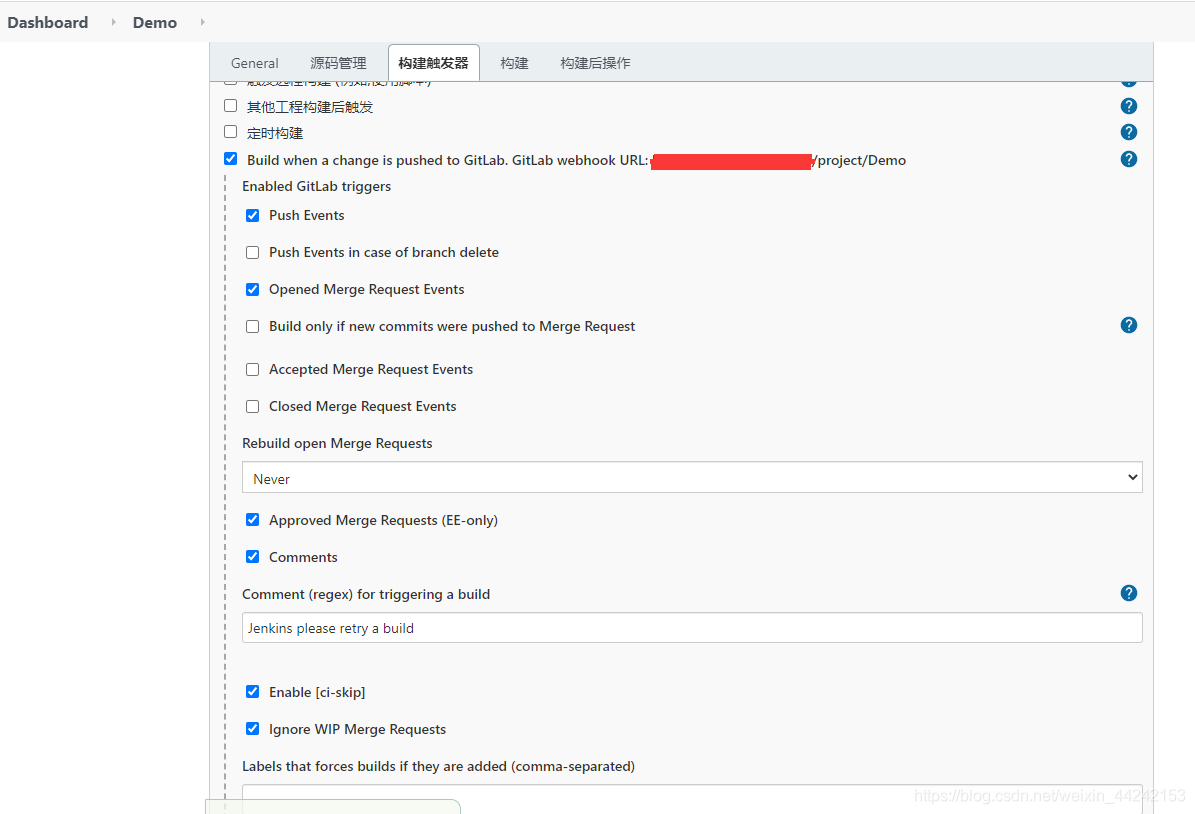The width and height of the screenshot is (1195, 814).
Task: Select 构建触发器 tab
Action: click(x=434, y=63)
